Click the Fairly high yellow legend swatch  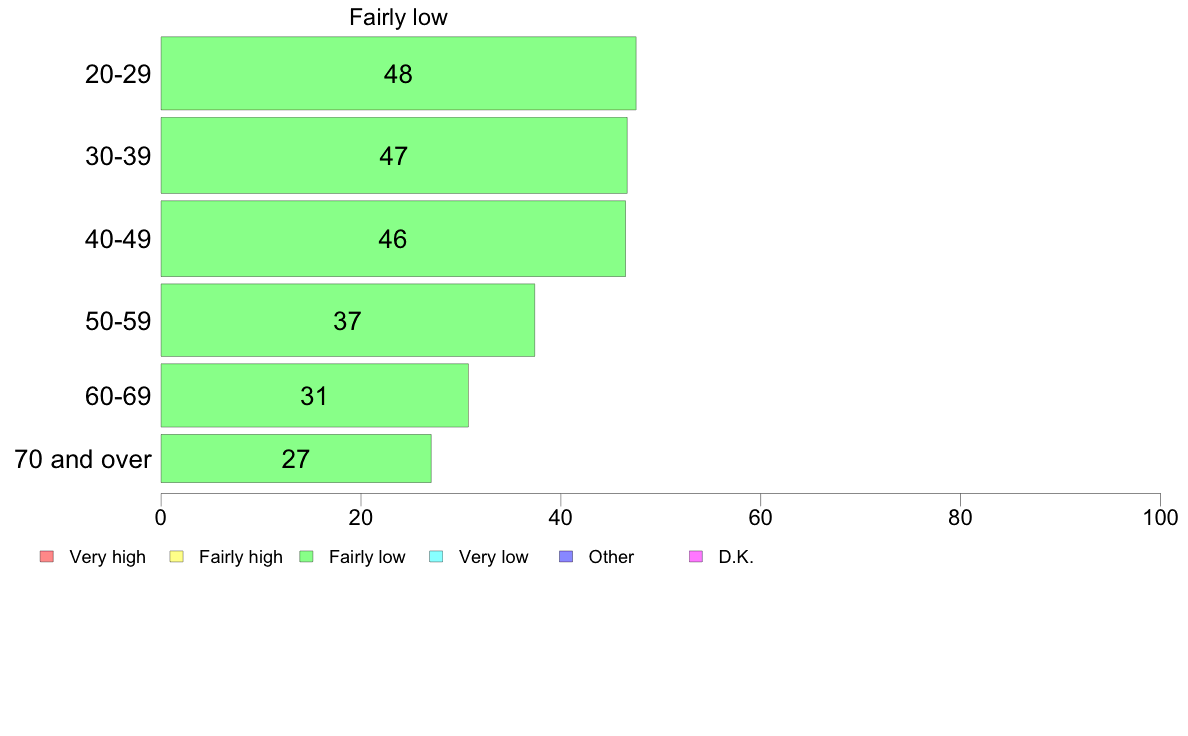(x=177, y=556)
